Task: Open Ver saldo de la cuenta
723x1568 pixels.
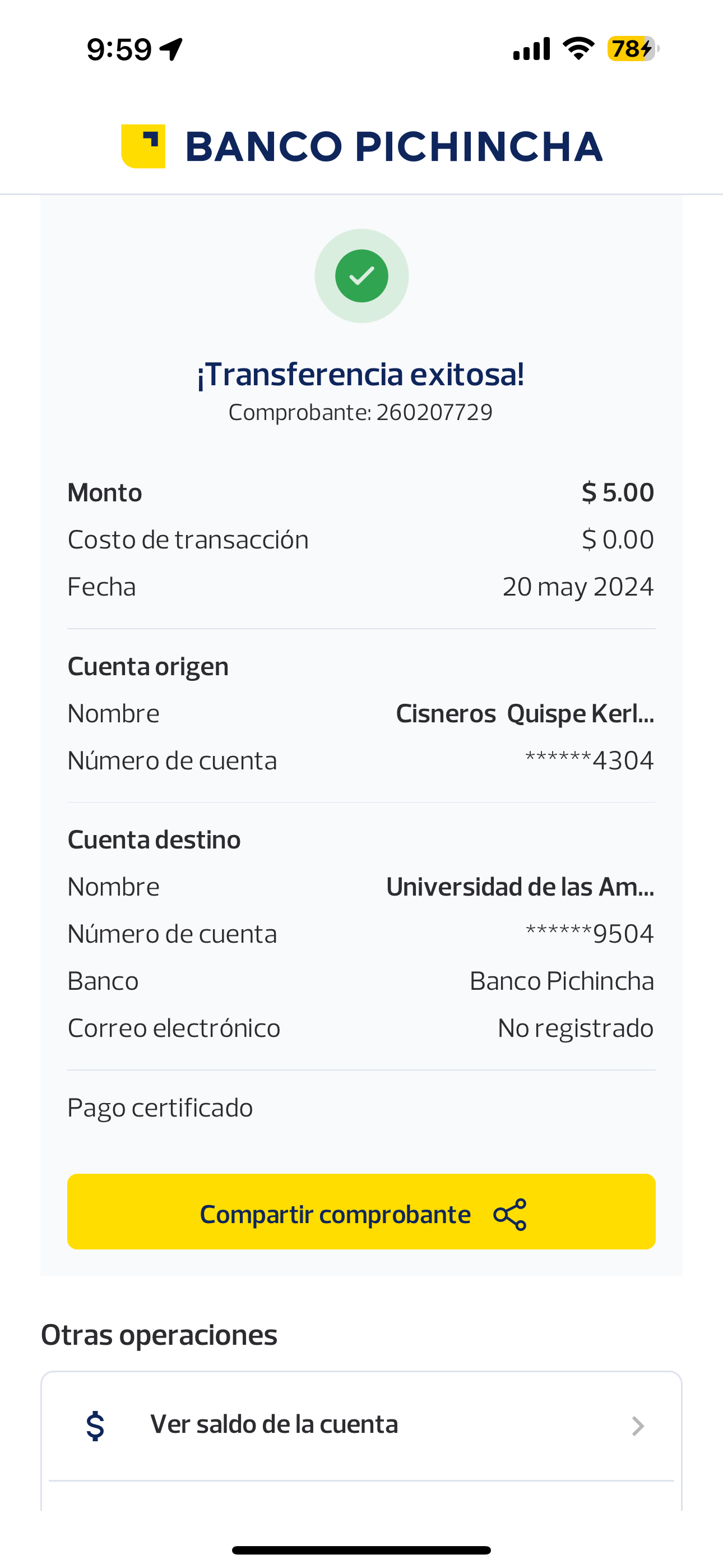Action: pyautogui.click(x=274, y=1424)
